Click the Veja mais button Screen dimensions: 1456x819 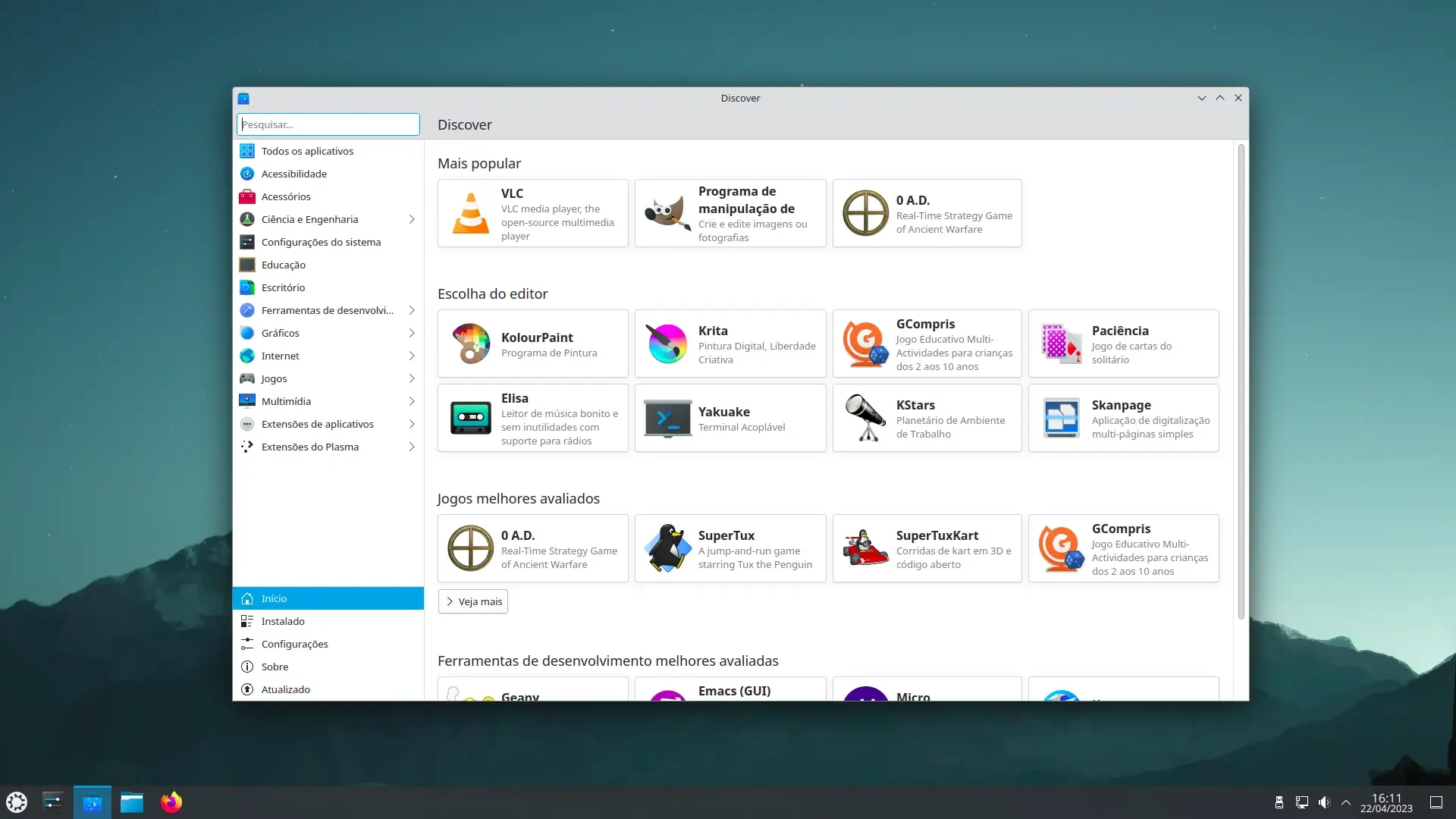point(473,601)
